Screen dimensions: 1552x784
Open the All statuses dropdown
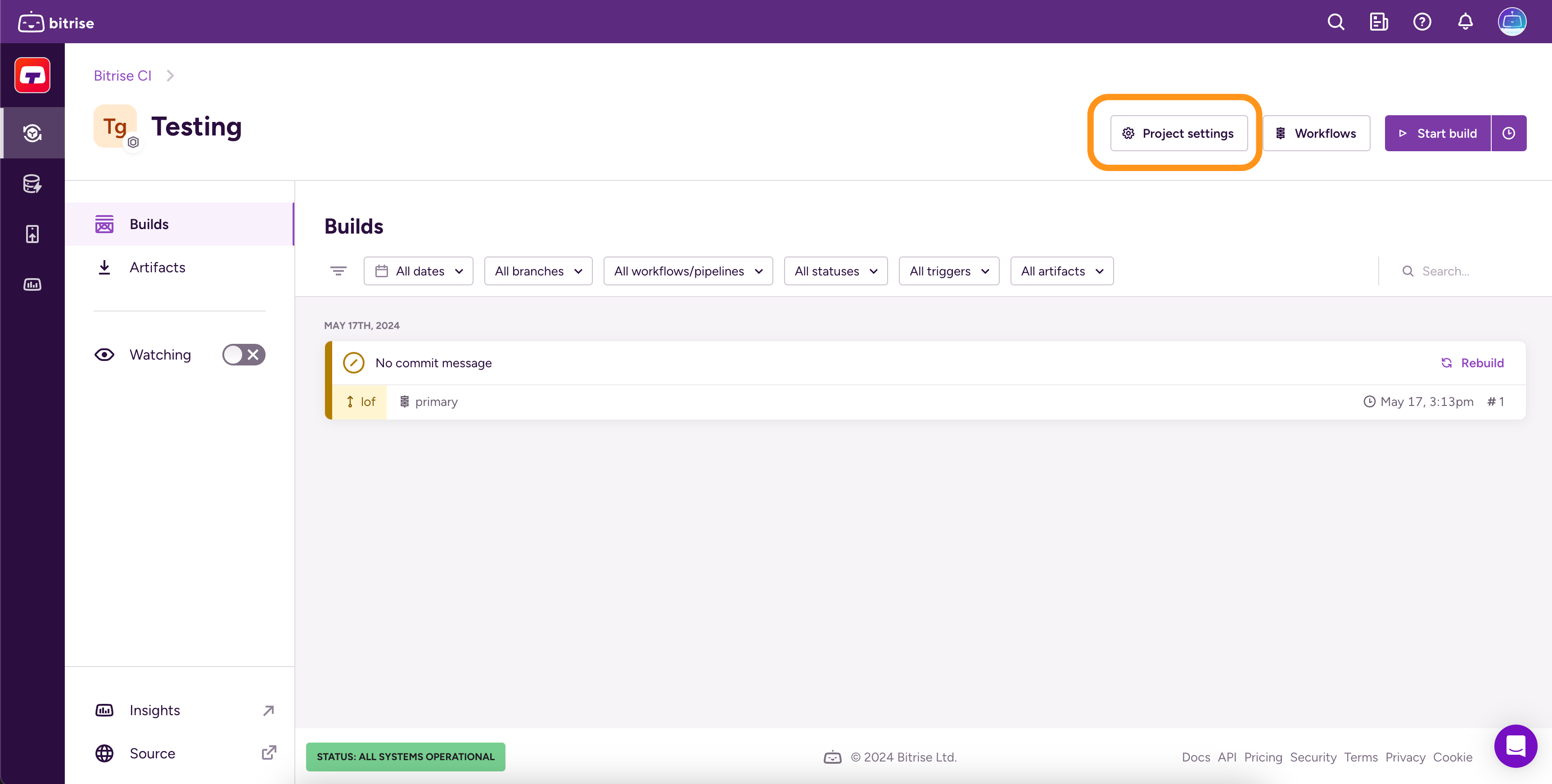[x=835, y=270]
